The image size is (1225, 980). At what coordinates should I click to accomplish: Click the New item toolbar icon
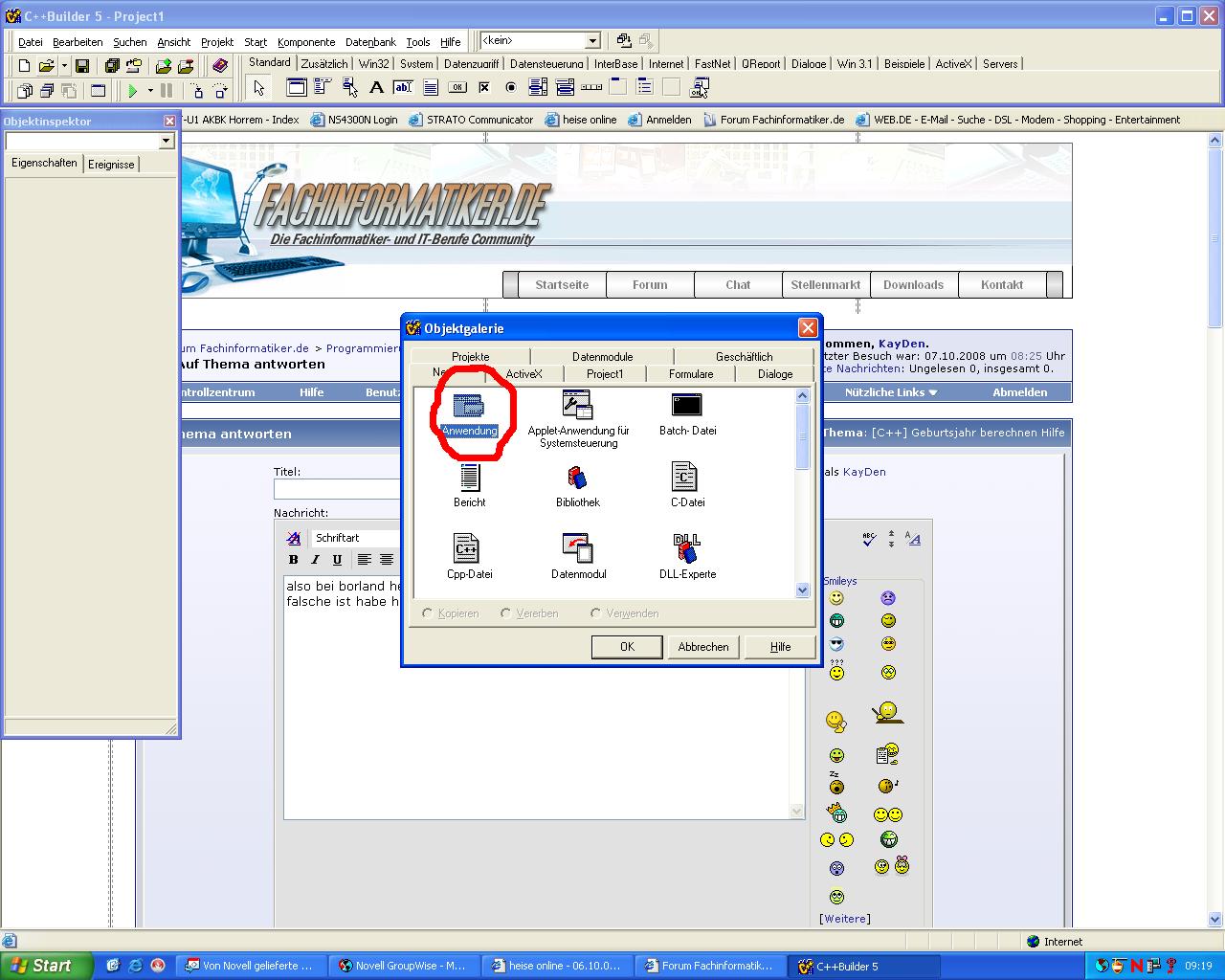pos(24,66)
